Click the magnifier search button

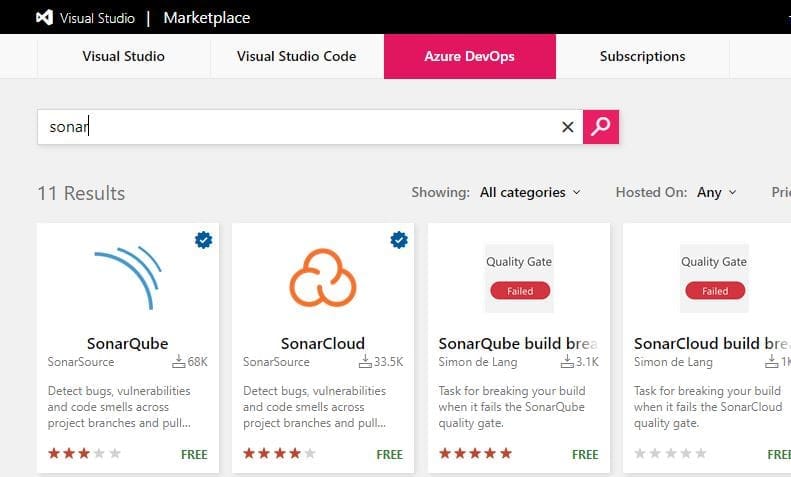601,127
